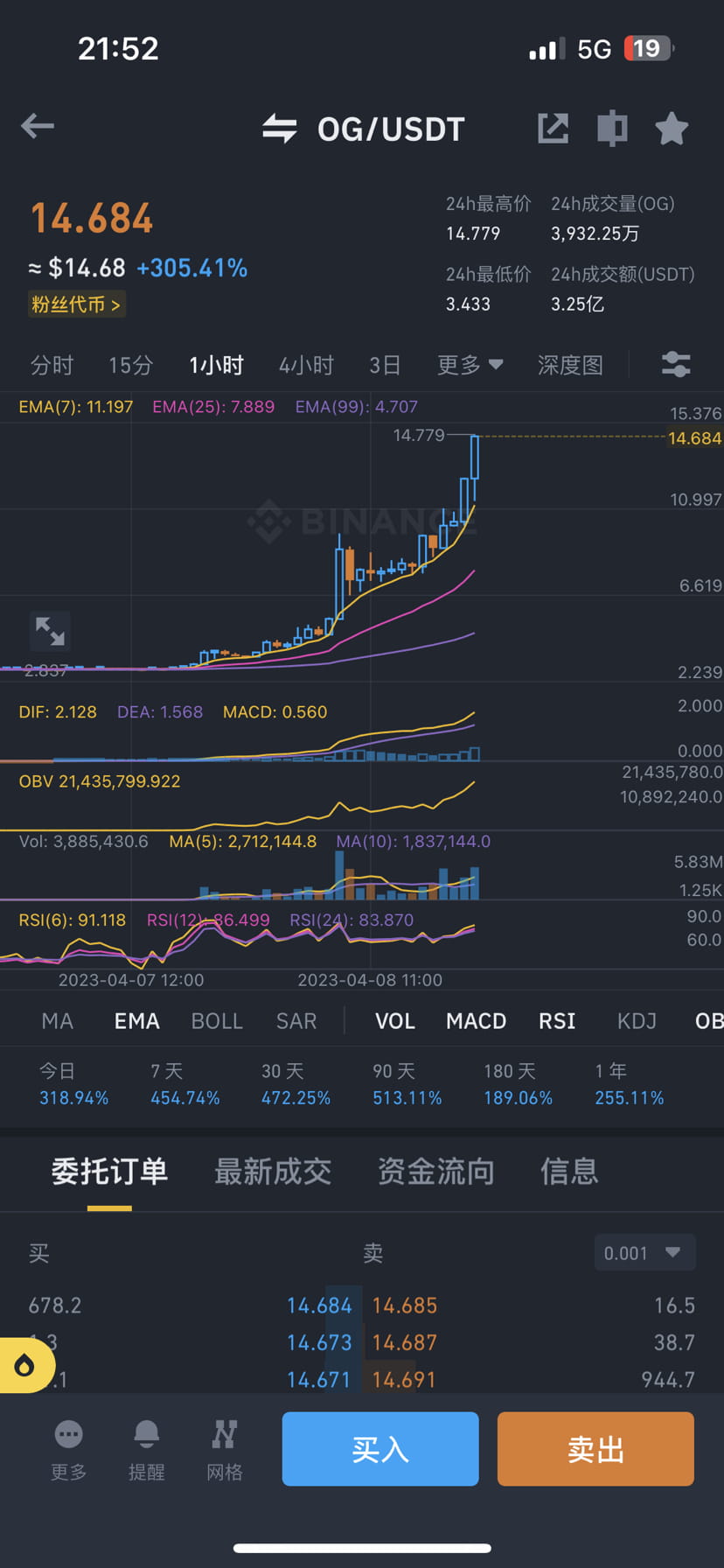724x1568 pixels.
Task: Select the EMA indicator toggle
Action: tap(136, 1020)
